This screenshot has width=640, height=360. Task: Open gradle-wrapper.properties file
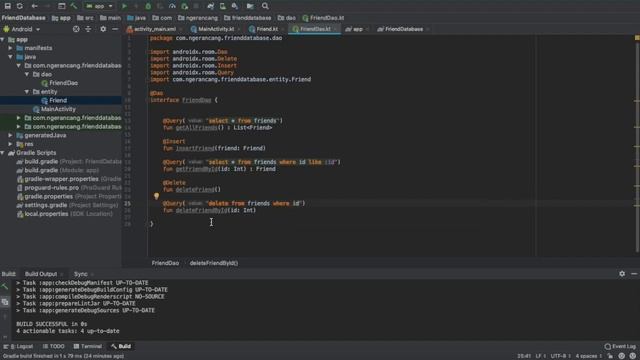(61, 179)
